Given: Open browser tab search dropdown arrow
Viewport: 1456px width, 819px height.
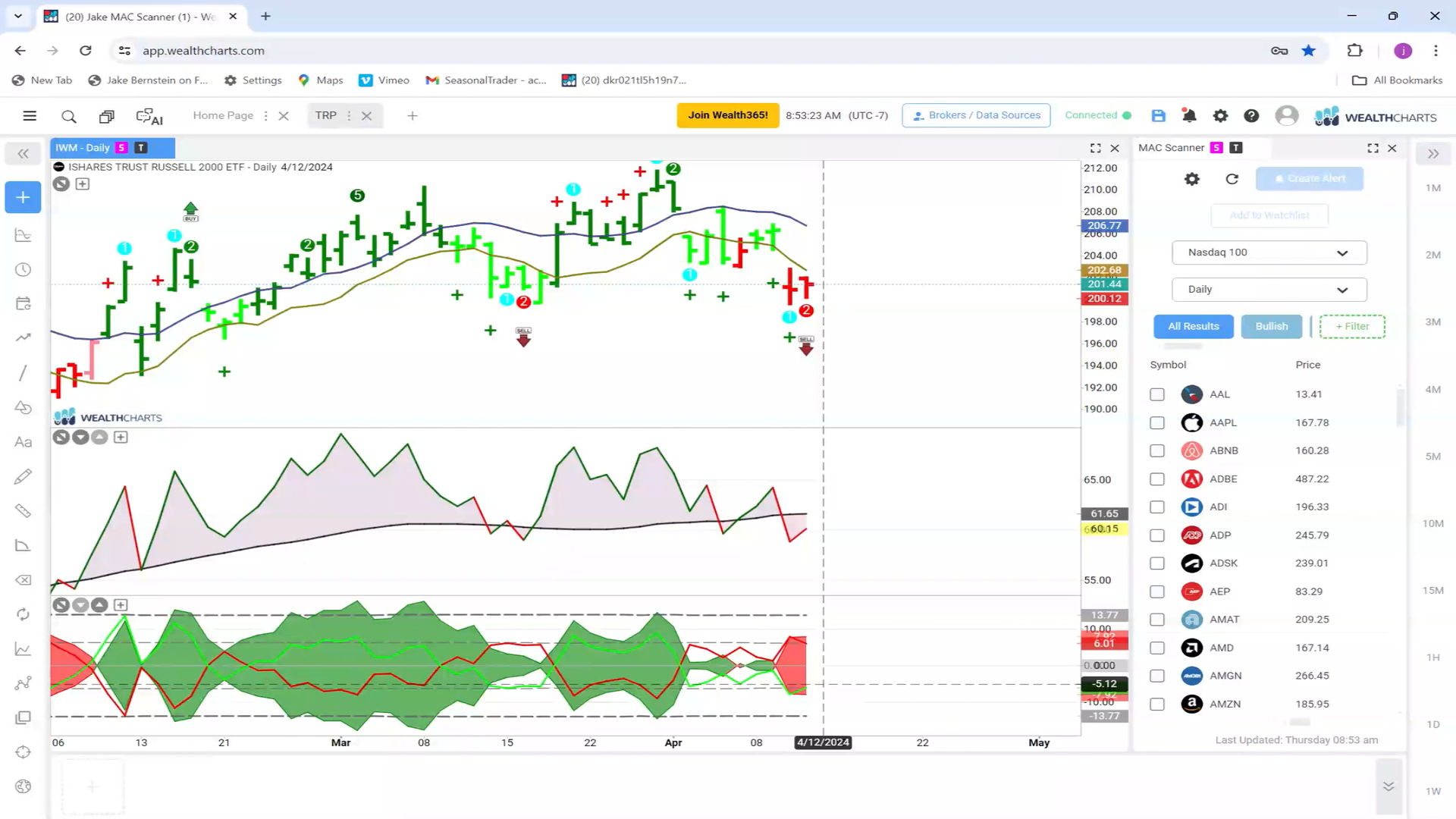Looking at the screenshot, I should [18, 16].
